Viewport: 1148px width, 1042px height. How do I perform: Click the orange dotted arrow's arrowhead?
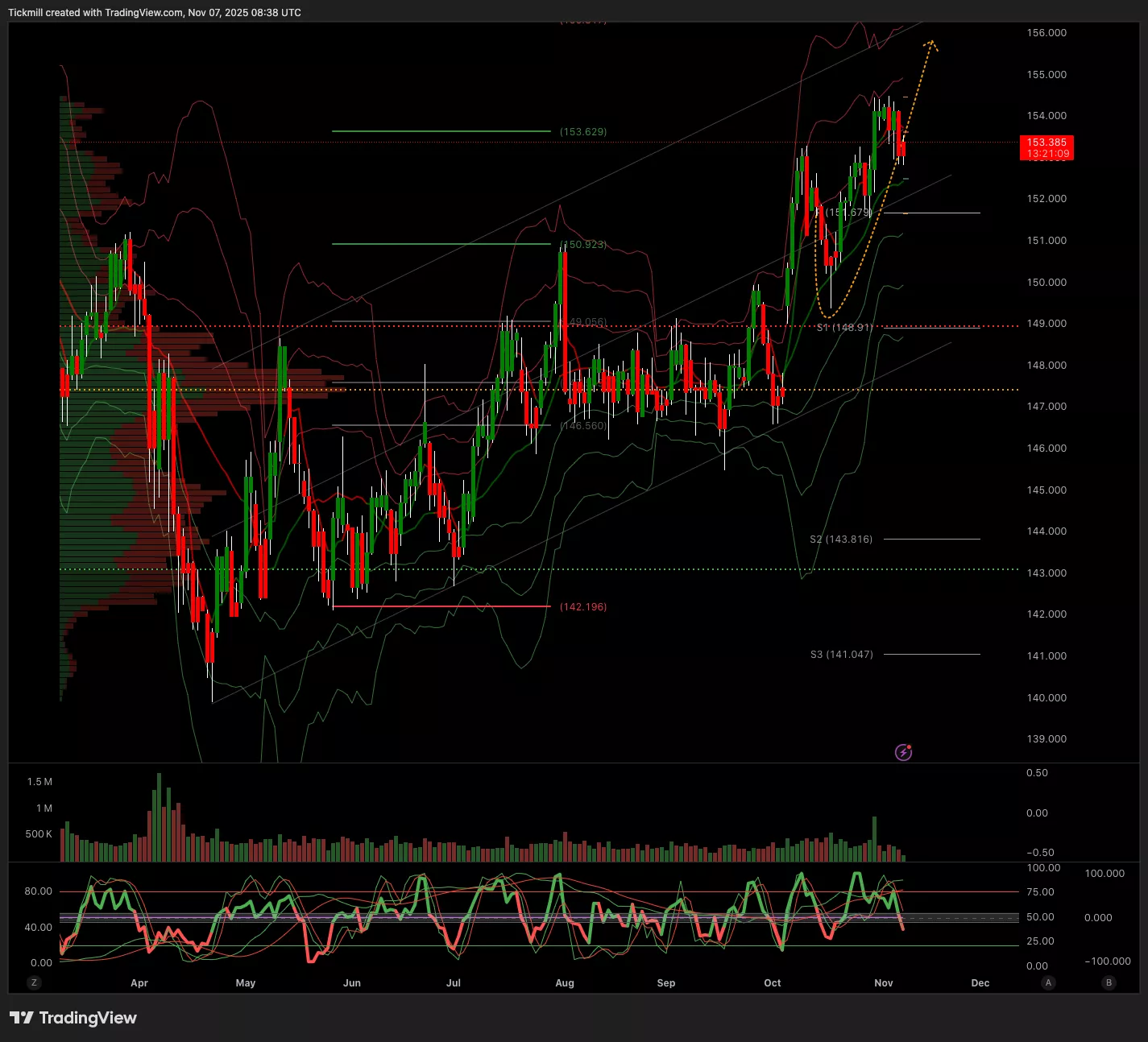931,43
